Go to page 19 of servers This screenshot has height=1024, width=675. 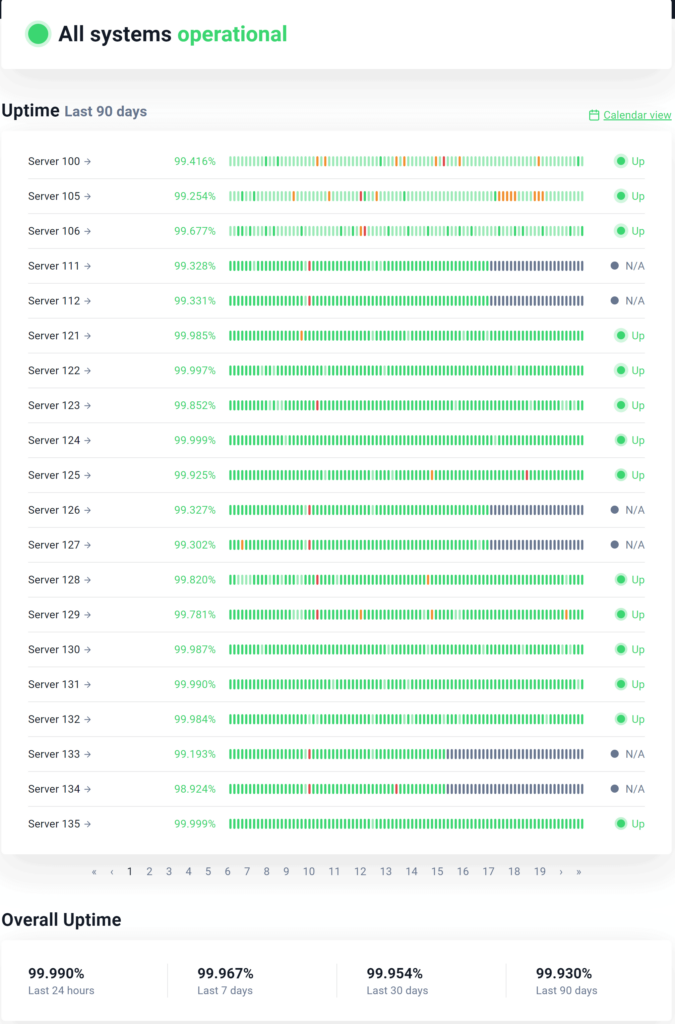[x=540, y=872]
